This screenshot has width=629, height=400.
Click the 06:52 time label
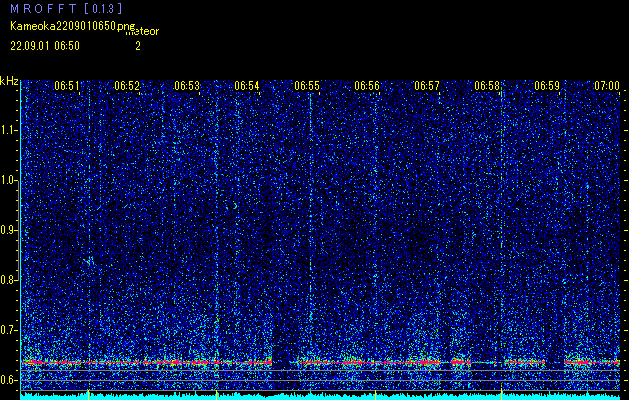tap(127, 85)
